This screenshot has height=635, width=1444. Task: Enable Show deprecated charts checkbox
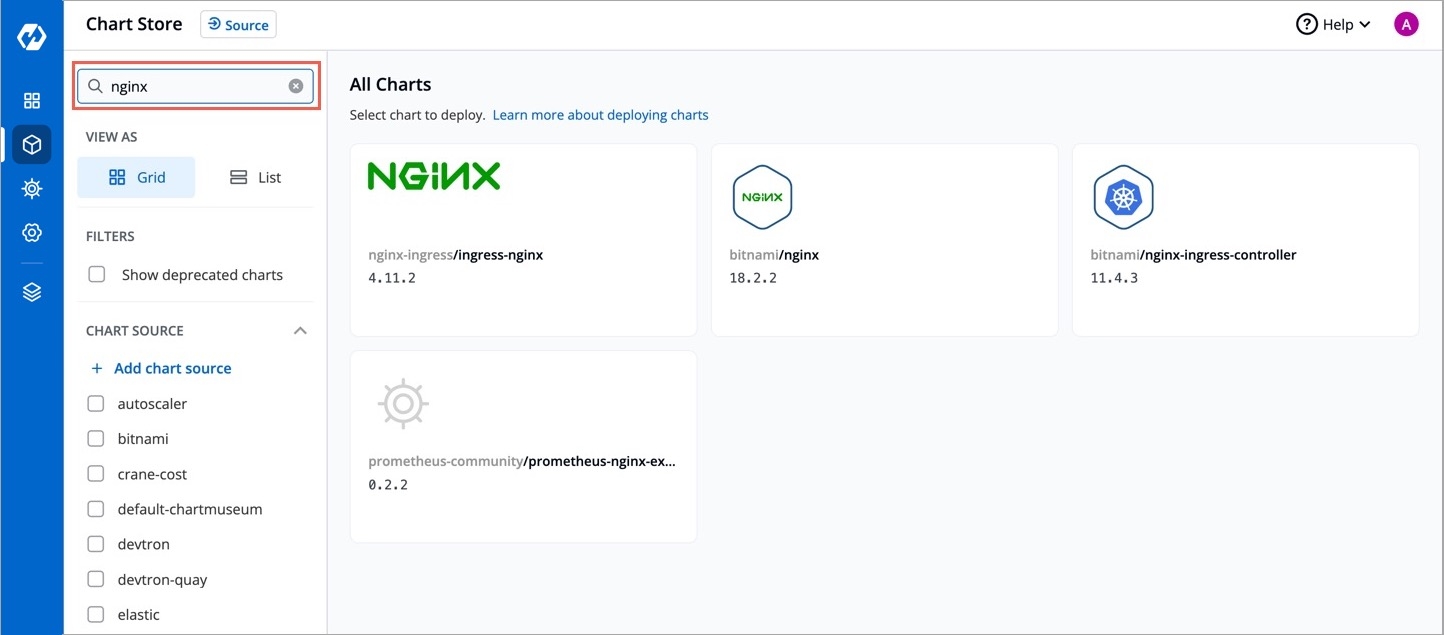[x=97, y=274]
